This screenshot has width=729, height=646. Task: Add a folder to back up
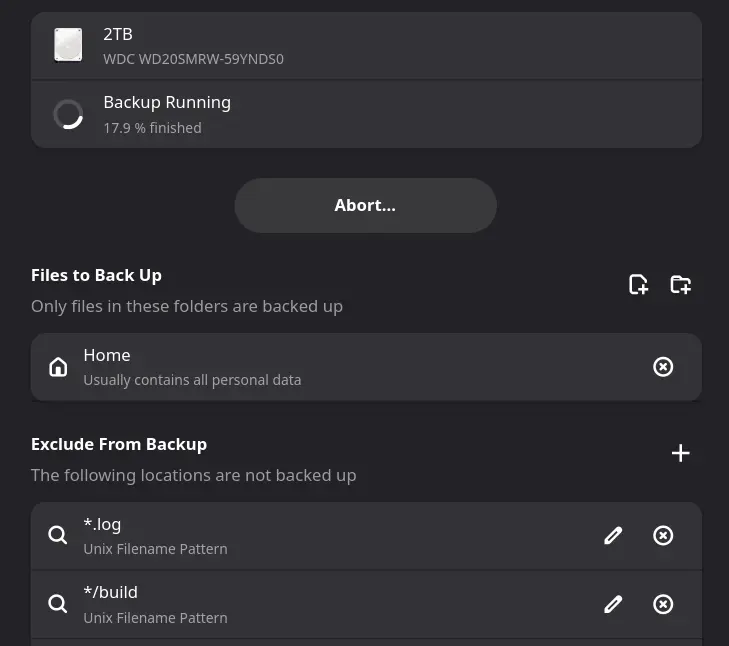click(x=680, y=284)
